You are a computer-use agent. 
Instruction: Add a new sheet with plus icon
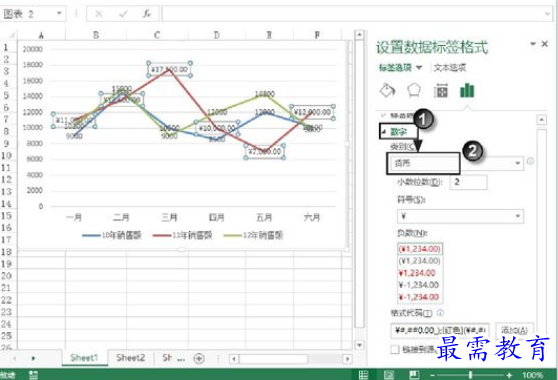[x=199, y=358]
